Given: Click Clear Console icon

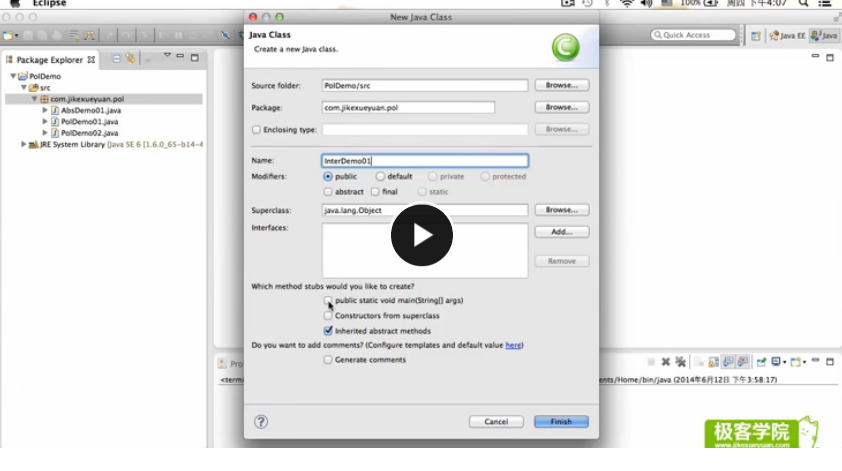Looking at the screenshot, I should coord(699,362).
